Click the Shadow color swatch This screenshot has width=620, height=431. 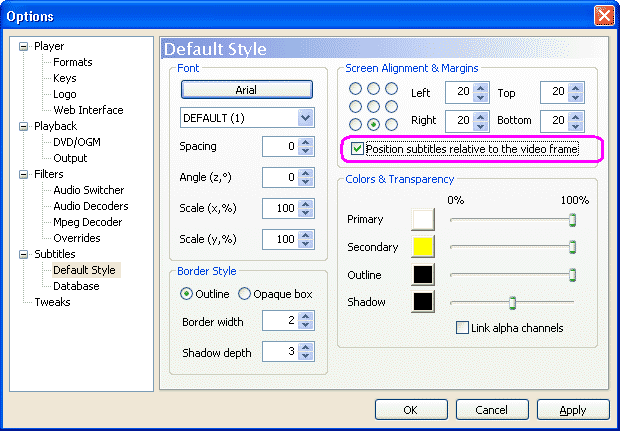click(423, 301)
